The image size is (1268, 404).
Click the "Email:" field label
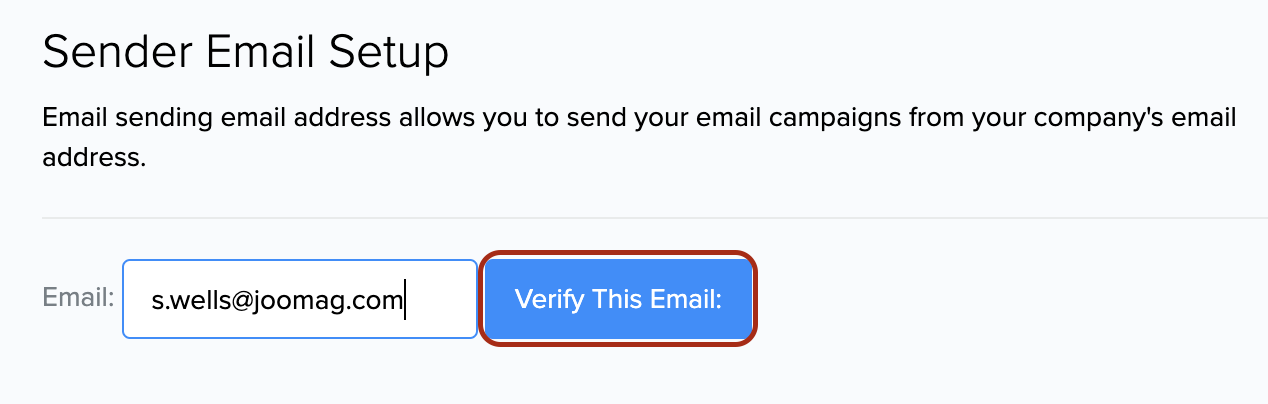coord(78,297)
